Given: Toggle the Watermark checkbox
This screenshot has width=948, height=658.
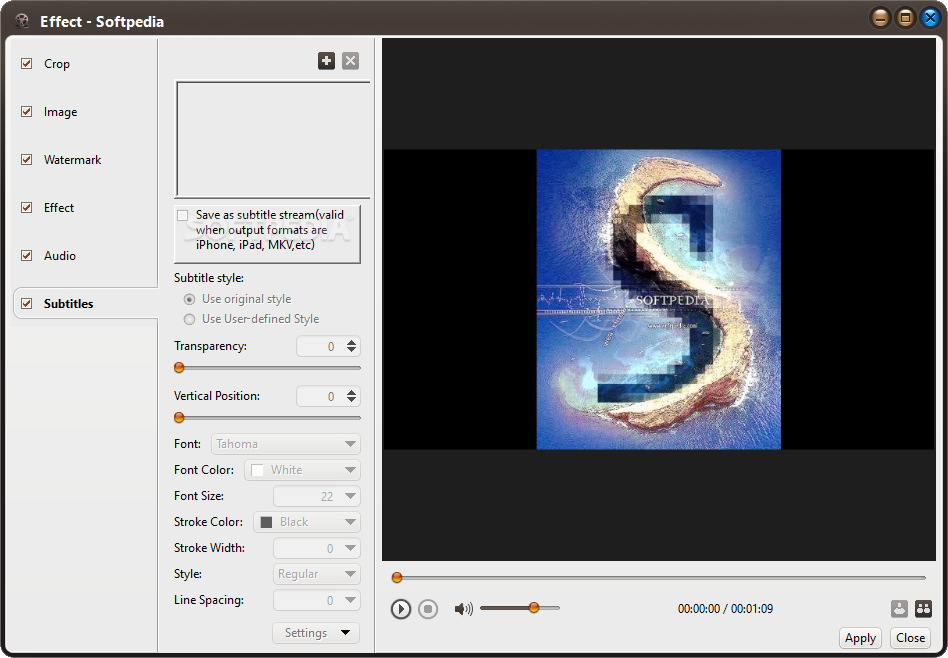Looking at the screenshot, I should coord(27,159).
